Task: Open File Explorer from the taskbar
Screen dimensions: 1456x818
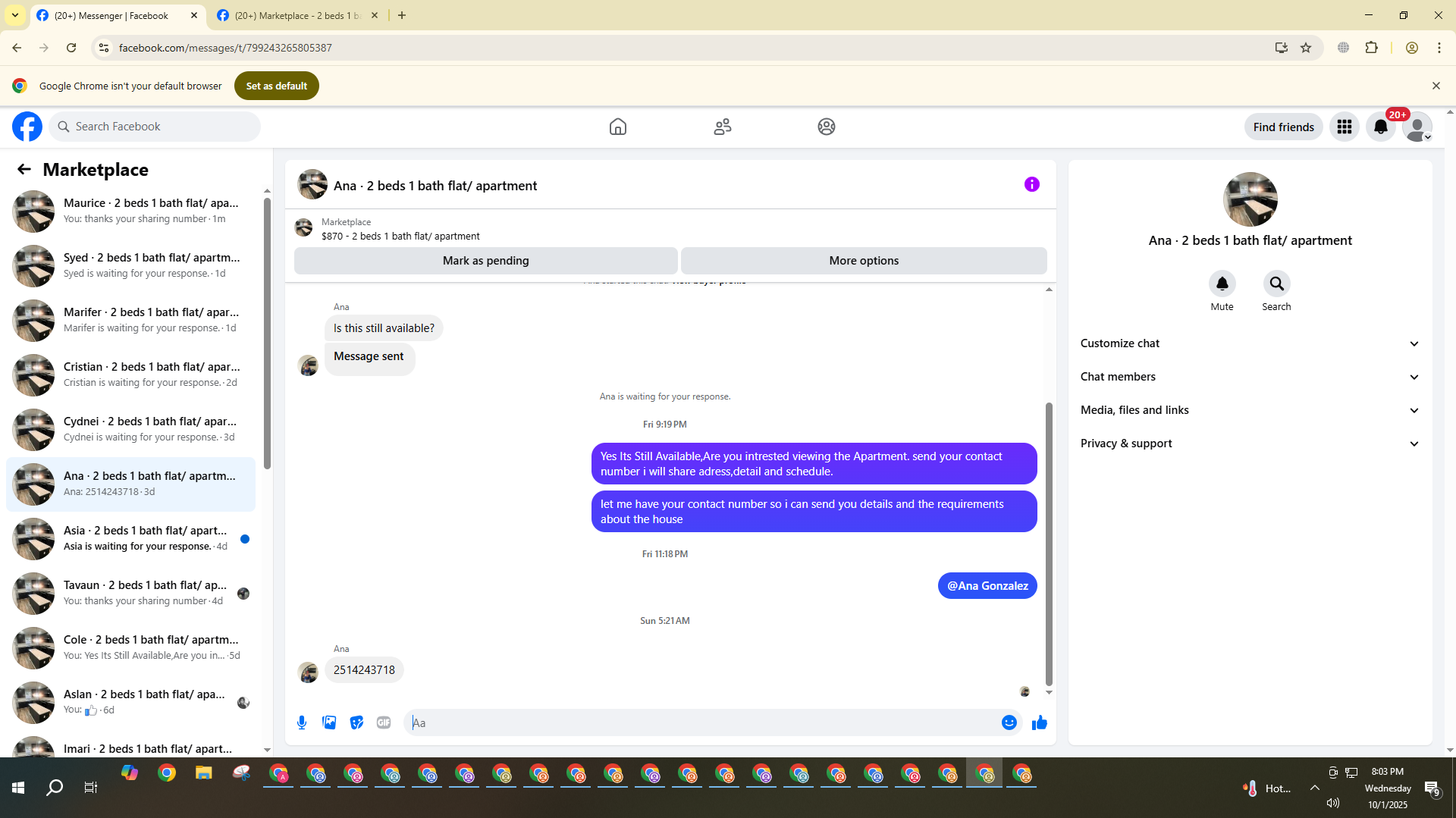Action: (204, 774)
